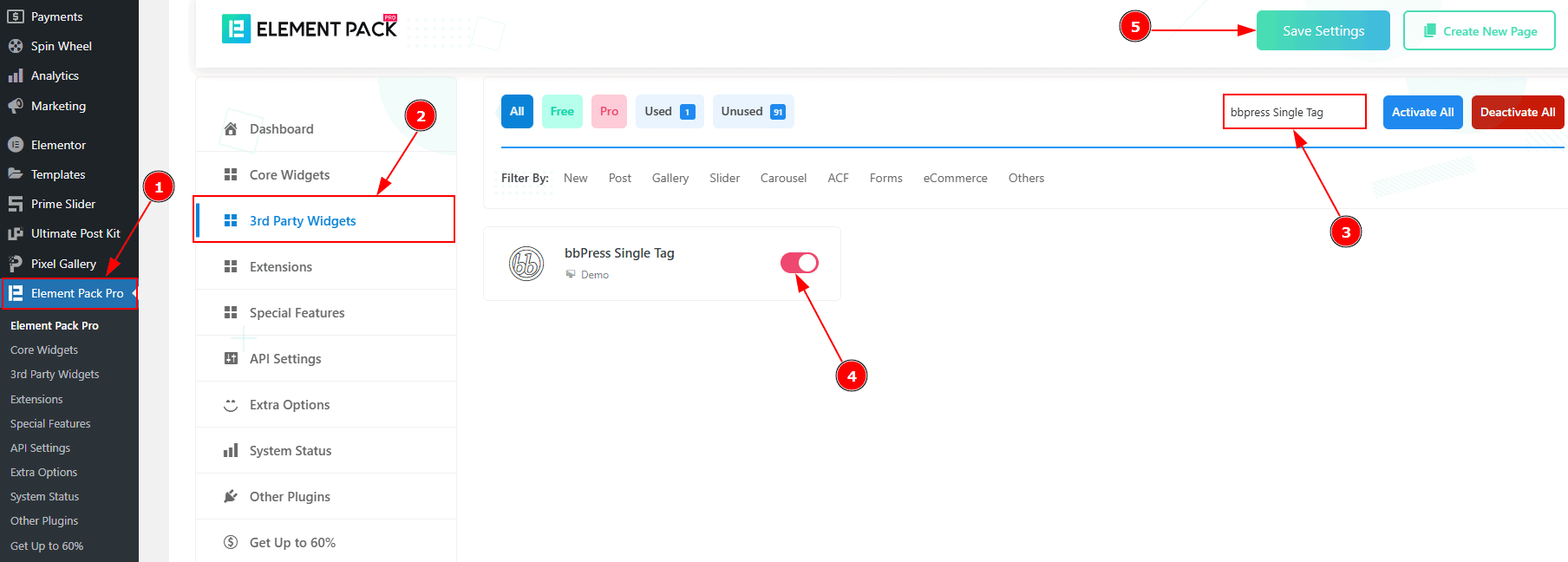Viewport: 1568px width, 562px height.
Task: Click the Analytics bar chart icon
Action: (x=16, y=75)
